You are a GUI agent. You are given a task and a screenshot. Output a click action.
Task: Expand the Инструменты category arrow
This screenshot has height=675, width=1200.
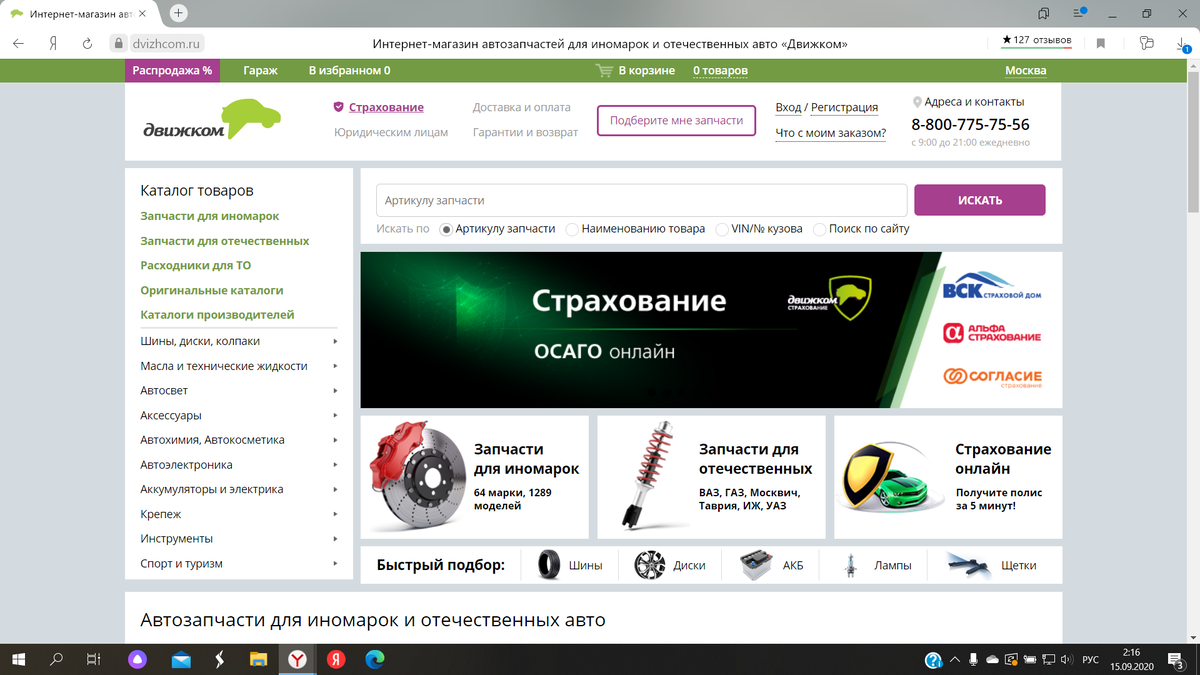point(335,539)
